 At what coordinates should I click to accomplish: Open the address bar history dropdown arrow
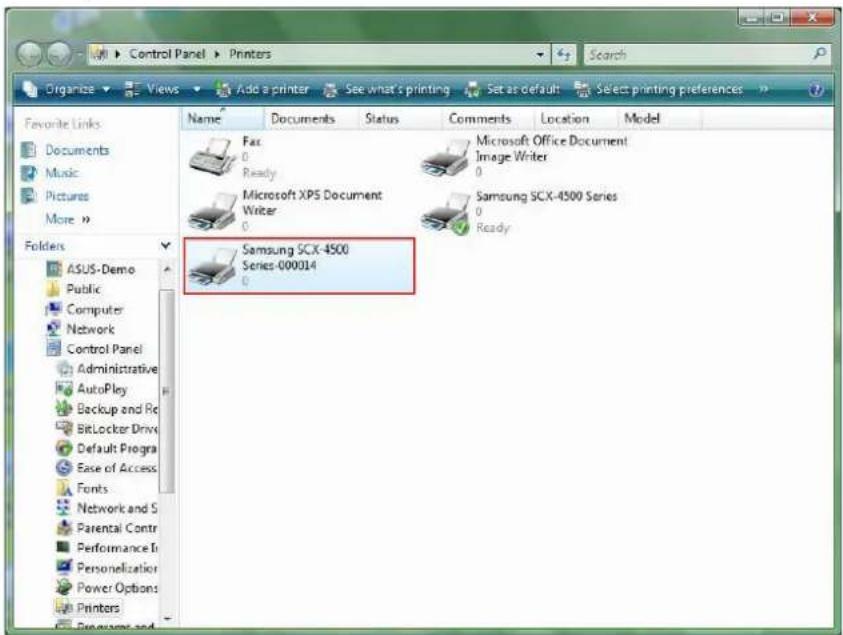pos(540,55)
